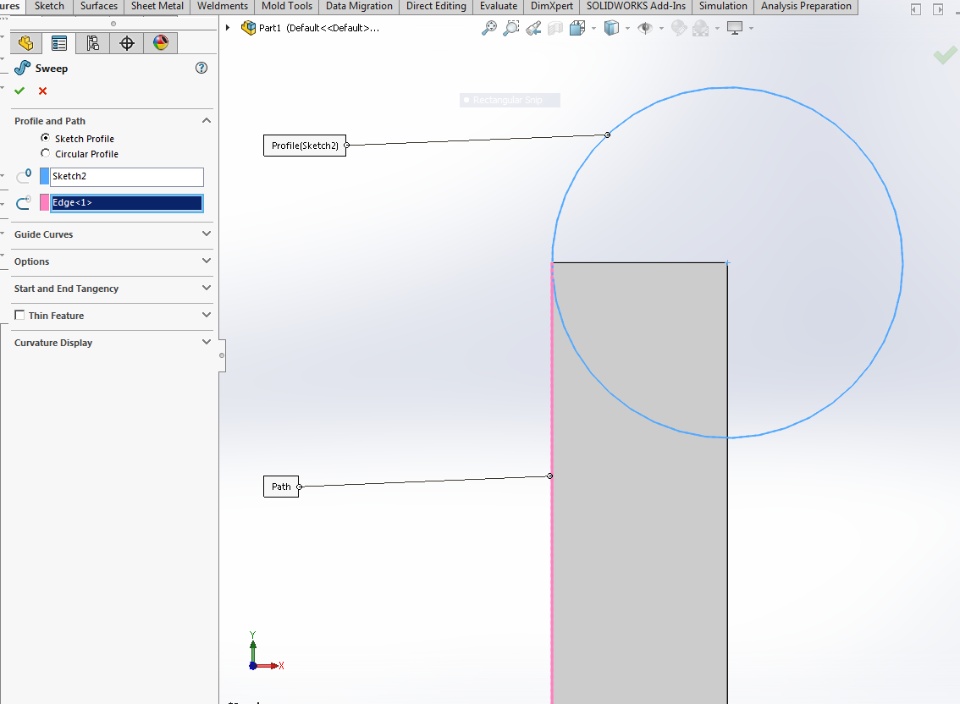Image resolution: width=960 pixels, height=704 pixels.
Task: Click the profile selection icon beside Sketch2
Action: click(23, 176)
